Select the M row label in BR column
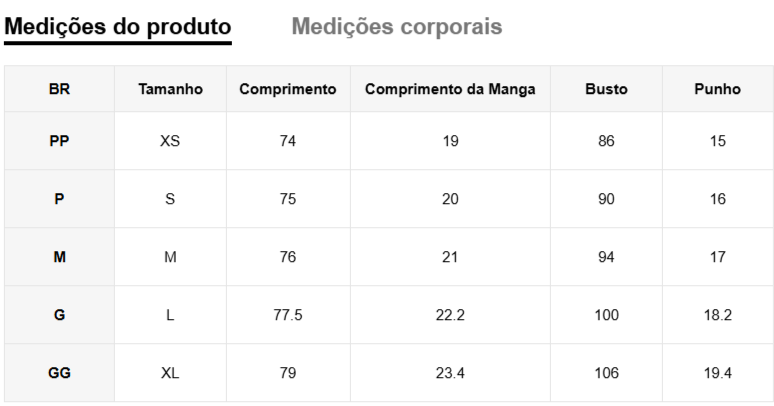Viewport: 774px width, 406px height. [59, 257]
